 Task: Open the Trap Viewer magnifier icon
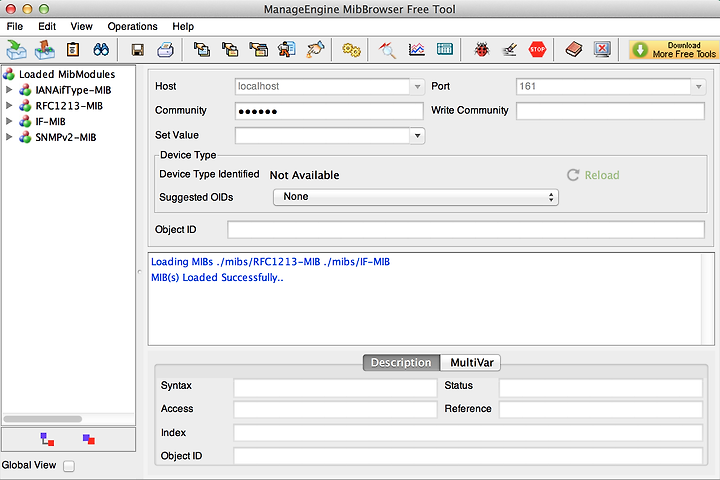click(387, 50)
